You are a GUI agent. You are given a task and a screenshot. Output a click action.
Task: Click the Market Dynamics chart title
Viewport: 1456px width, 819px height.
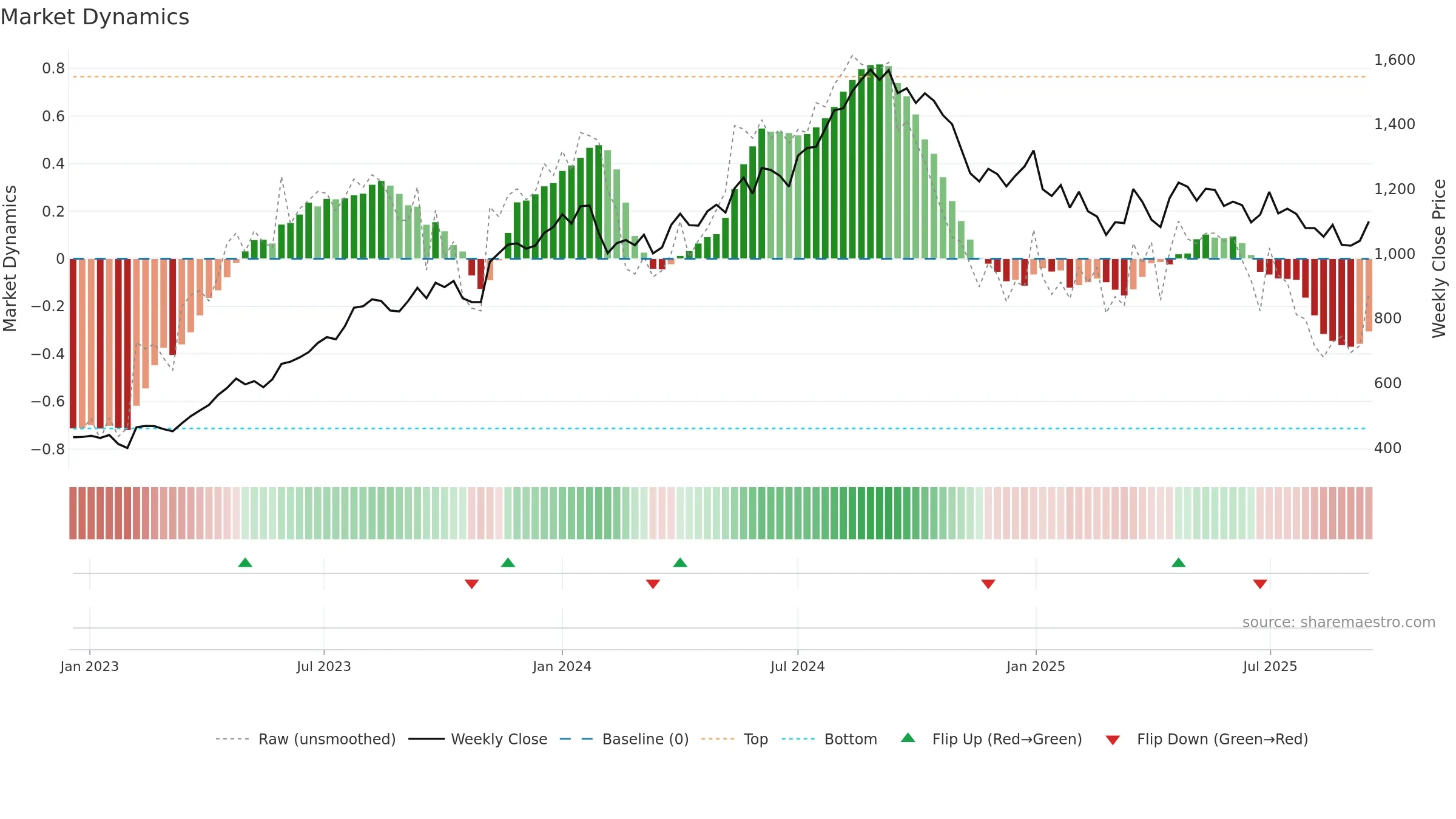(x=95, y=17)
